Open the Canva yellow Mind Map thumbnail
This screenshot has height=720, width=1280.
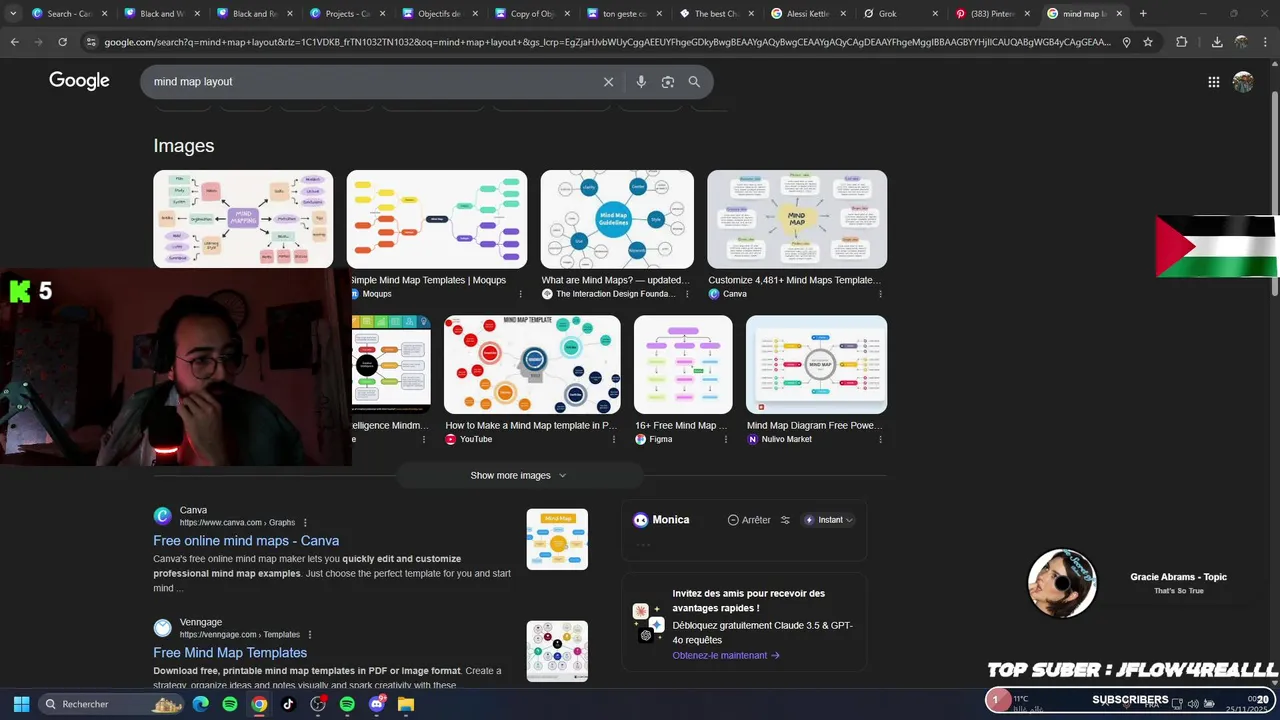797,219
